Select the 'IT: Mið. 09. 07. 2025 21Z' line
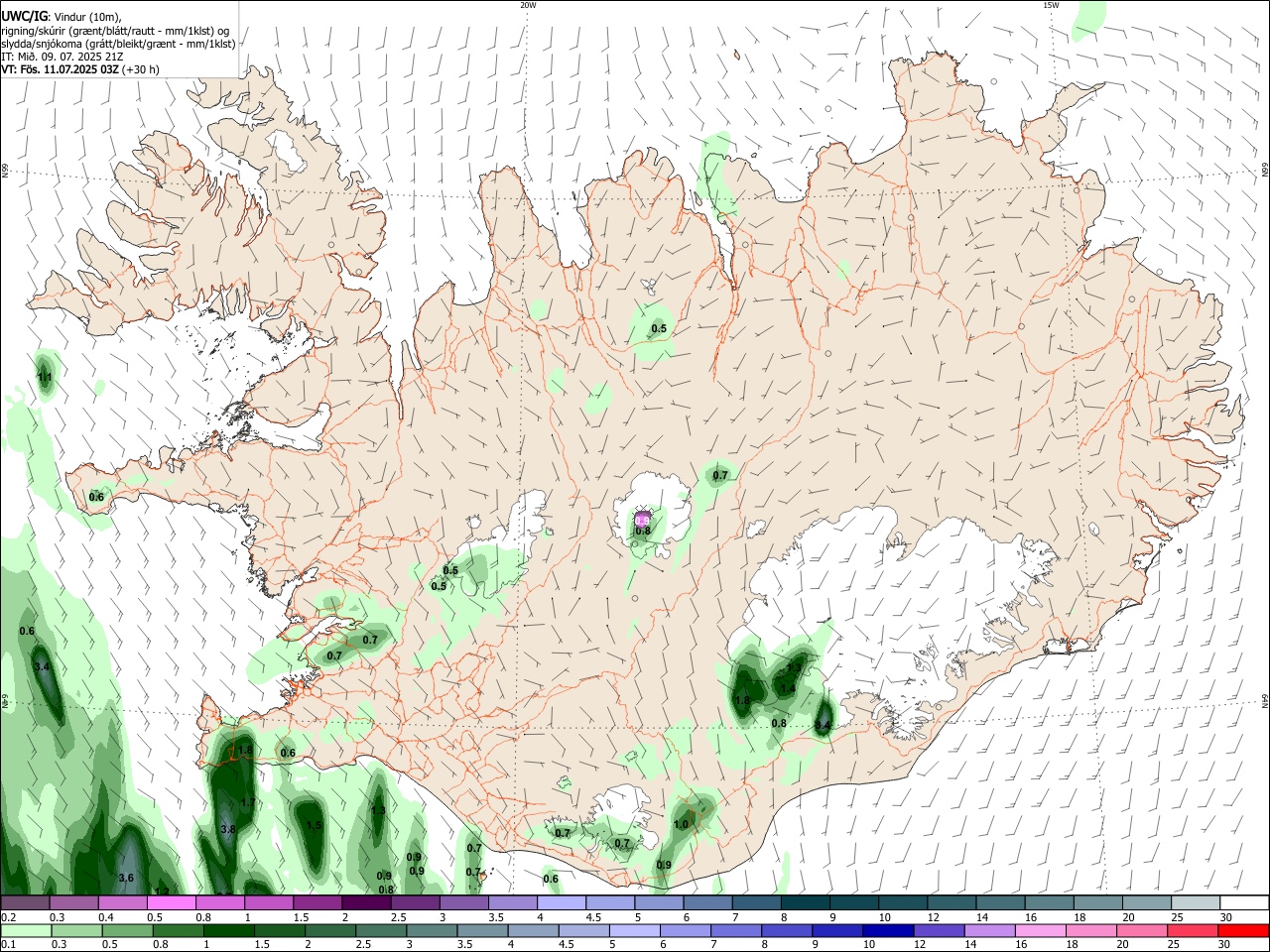1270x952 pixels. pos(63,57)
